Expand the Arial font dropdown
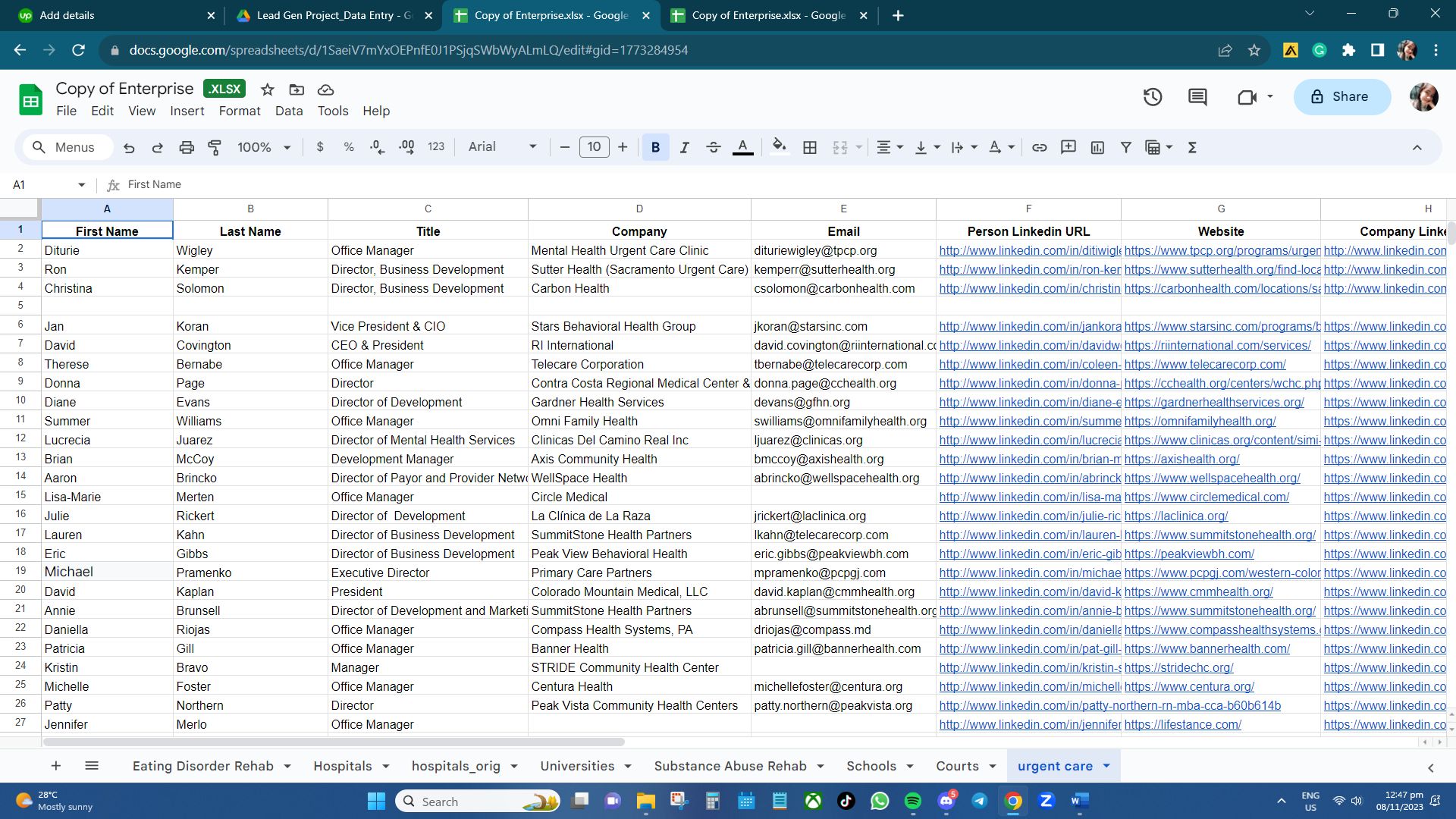The height and width of the screenshot is (819, 1456). click(x=502, y=147)
